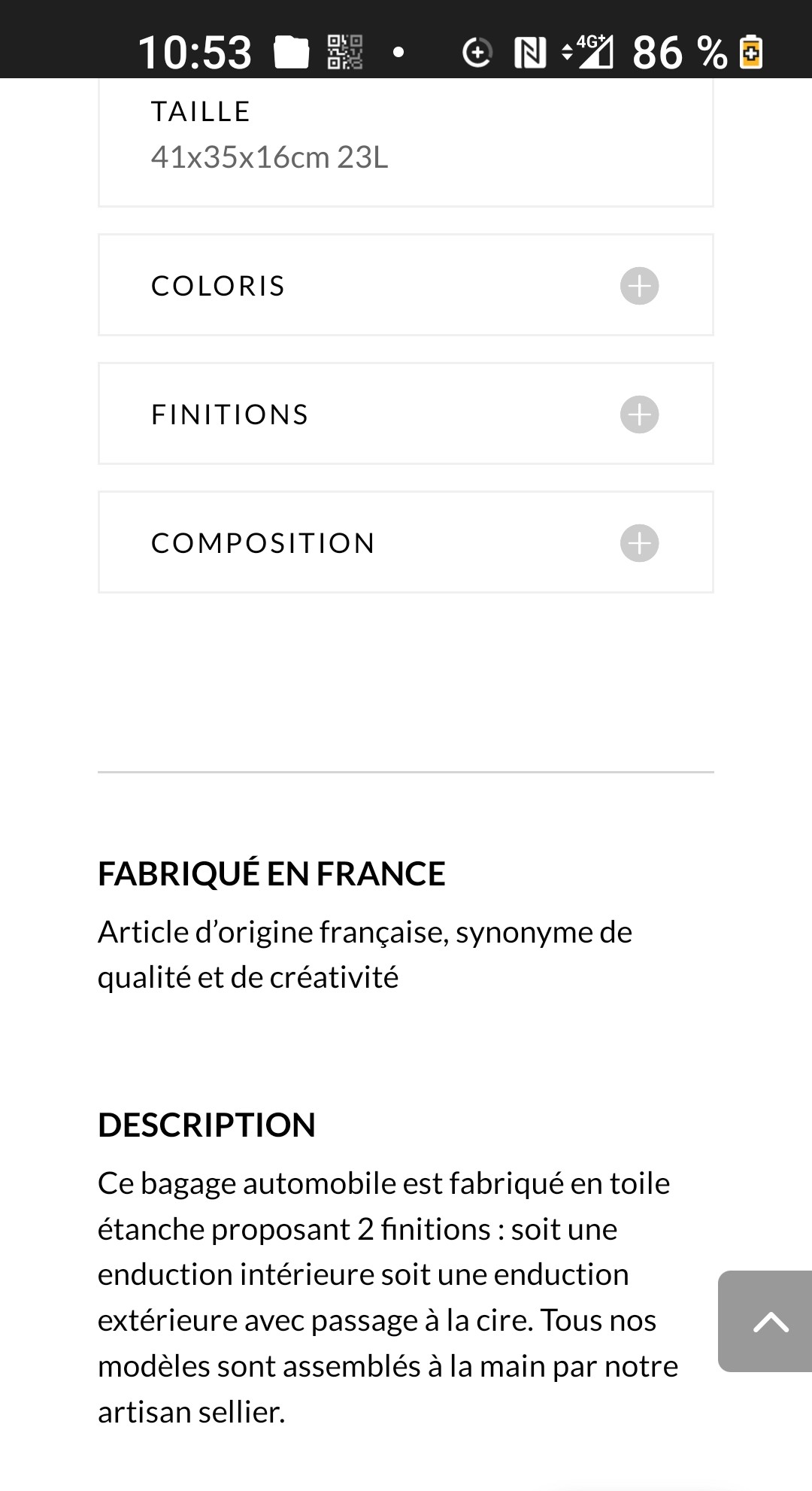
Task: Tap the QR code status bar icon
Action: coord(345,53)
